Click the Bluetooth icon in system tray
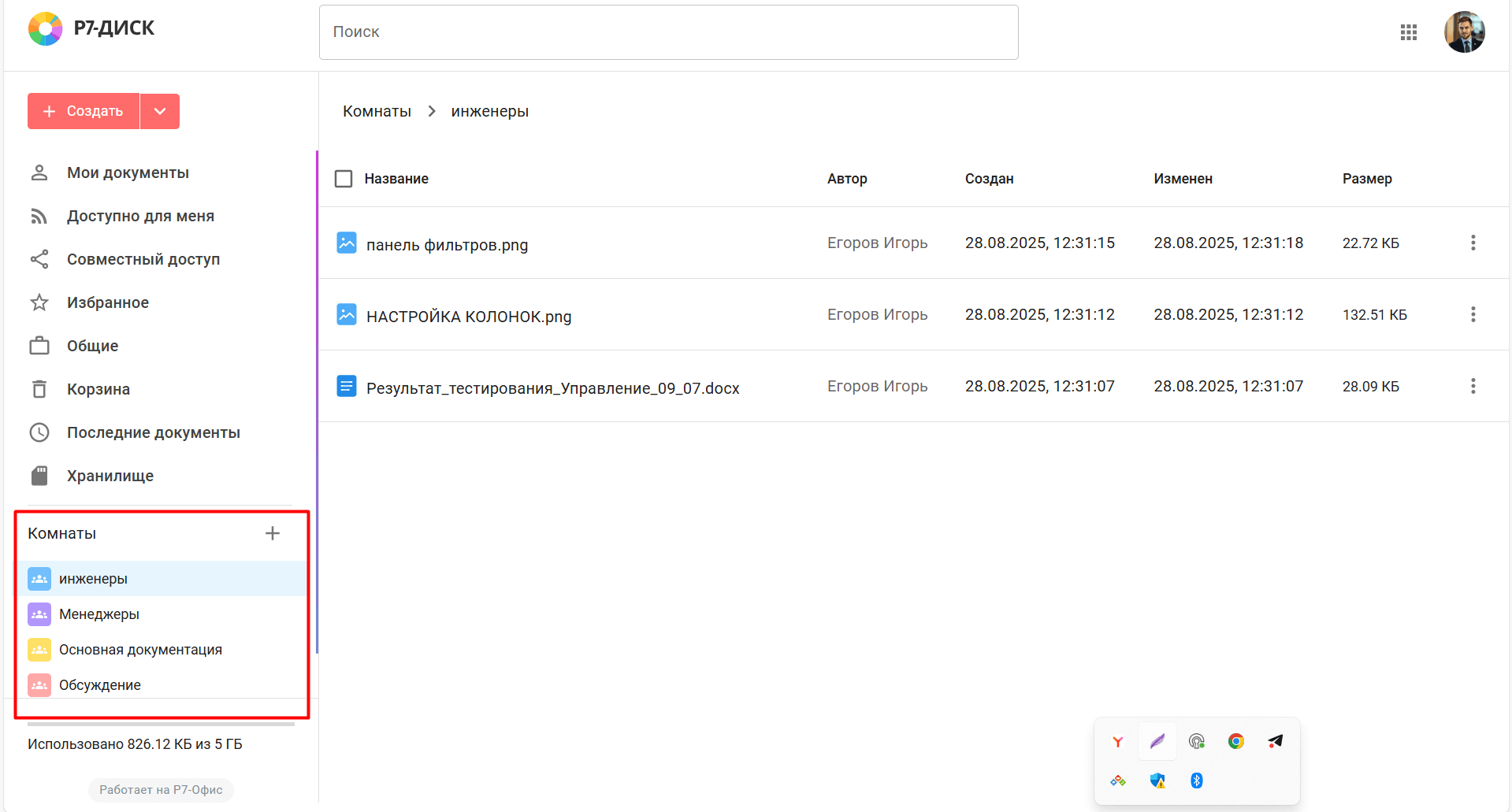 pos(1196,780)
